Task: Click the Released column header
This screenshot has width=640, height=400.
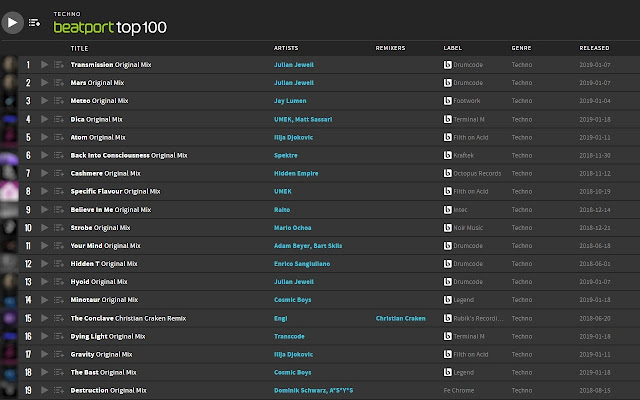Action: (594, 47)
